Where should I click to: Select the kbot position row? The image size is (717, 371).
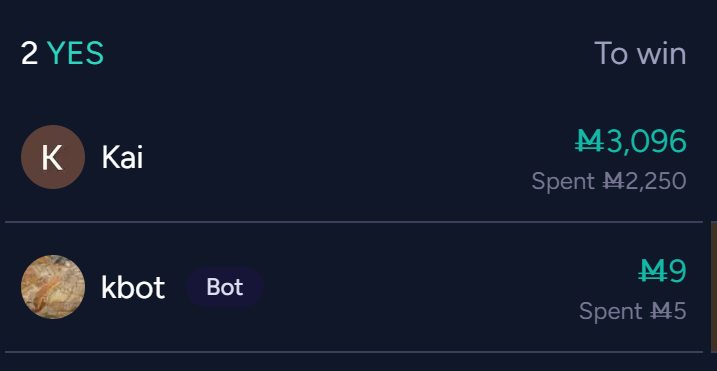[354, 287]
